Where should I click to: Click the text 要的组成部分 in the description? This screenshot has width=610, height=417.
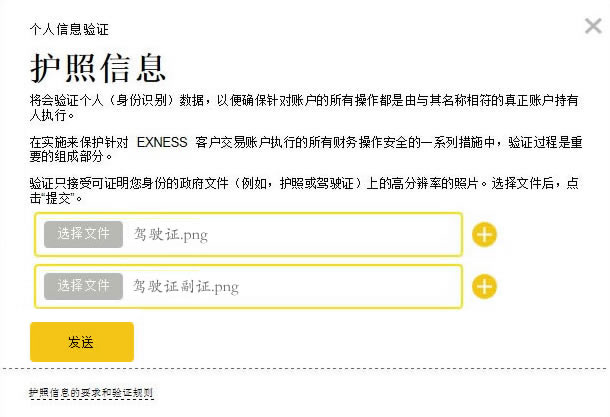tap(66, 156)
